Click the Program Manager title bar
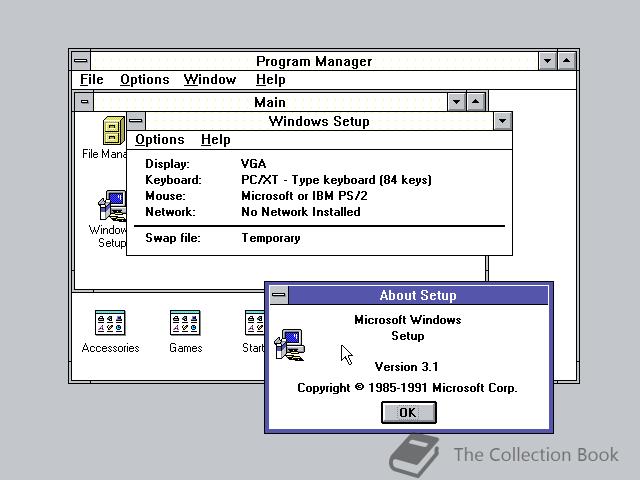This screenshot has height=480, width=640. (314, 61)
